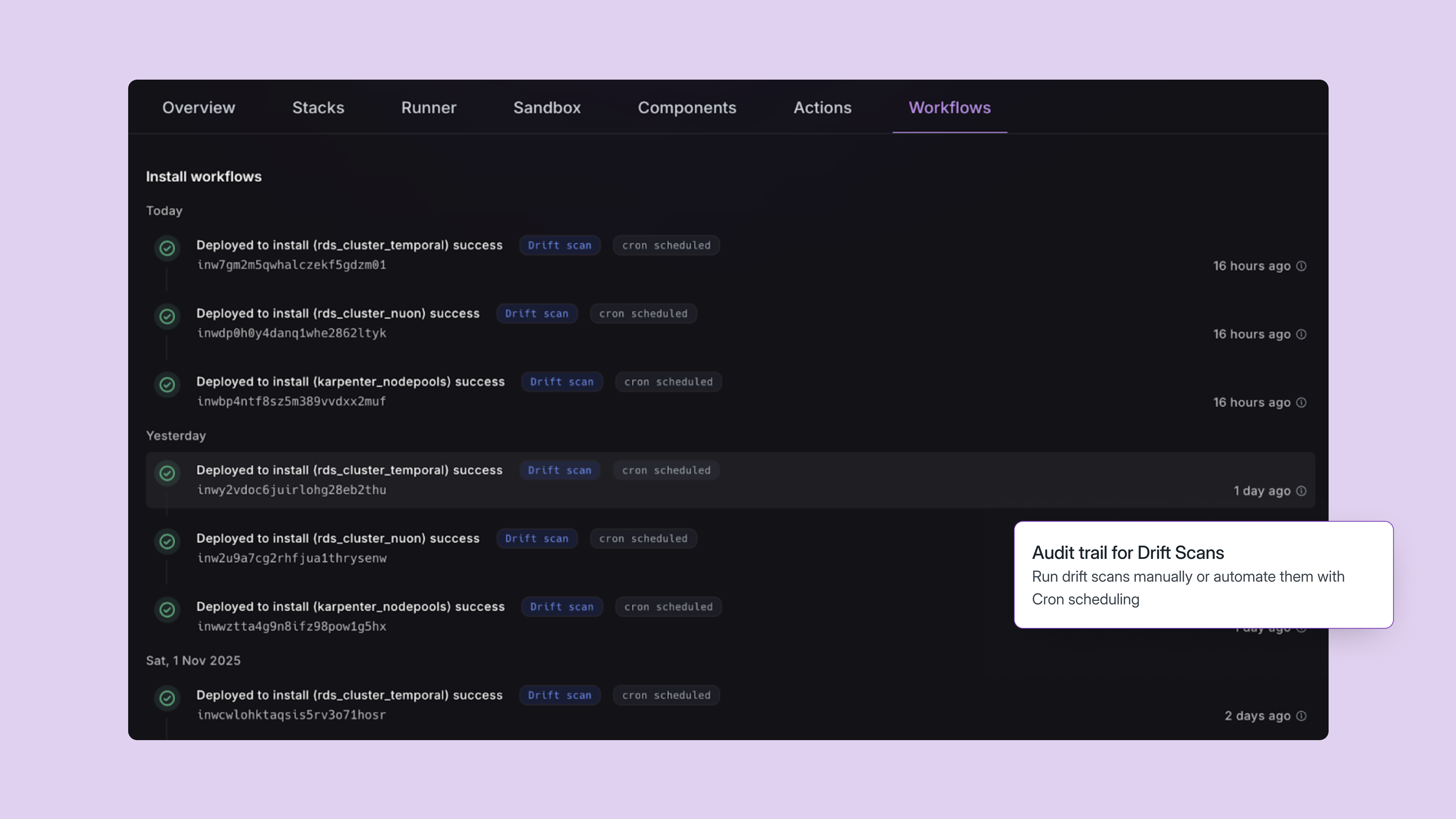This screenshot has height=819, width=1456.
Task: Click workflow ID inw7gm2m5qwhalczekf5gdzm01
Action: coord(292,265)
